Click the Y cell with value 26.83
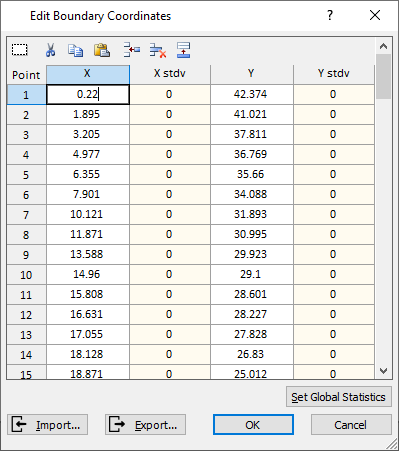399x451 pixels. click(x=252, y=354)
